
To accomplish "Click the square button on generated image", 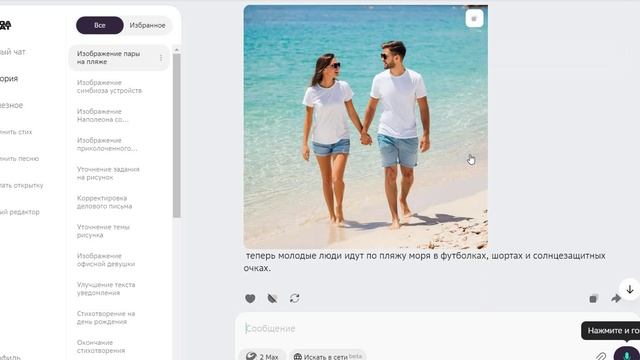I will (474, 19).
